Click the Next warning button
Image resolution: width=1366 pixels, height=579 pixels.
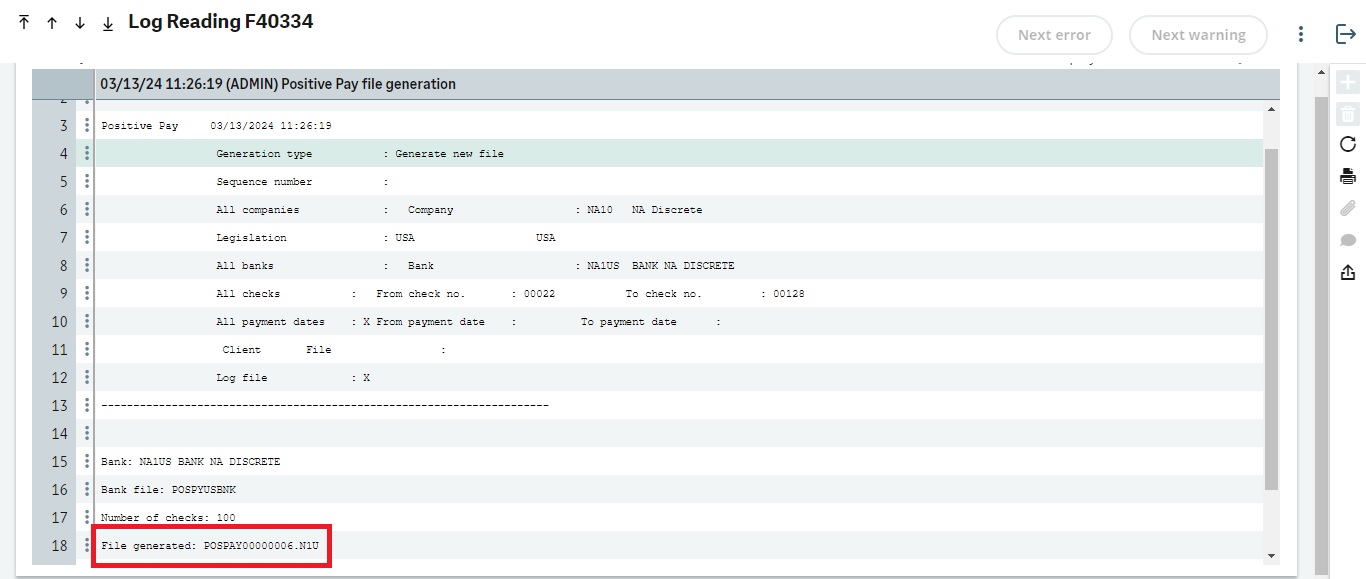point(1197,34)
